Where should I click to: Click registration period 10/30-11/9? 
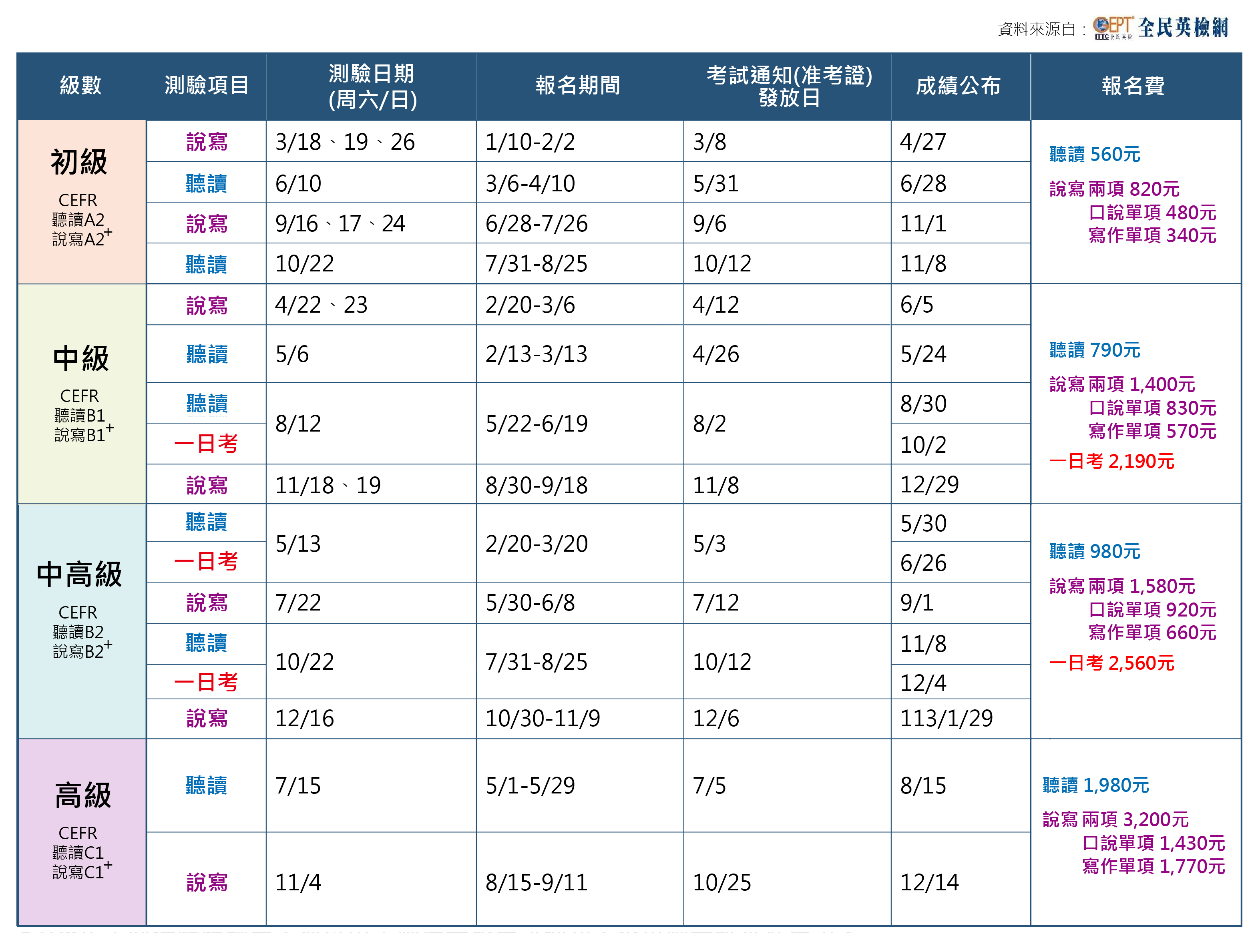click(542, 719)
